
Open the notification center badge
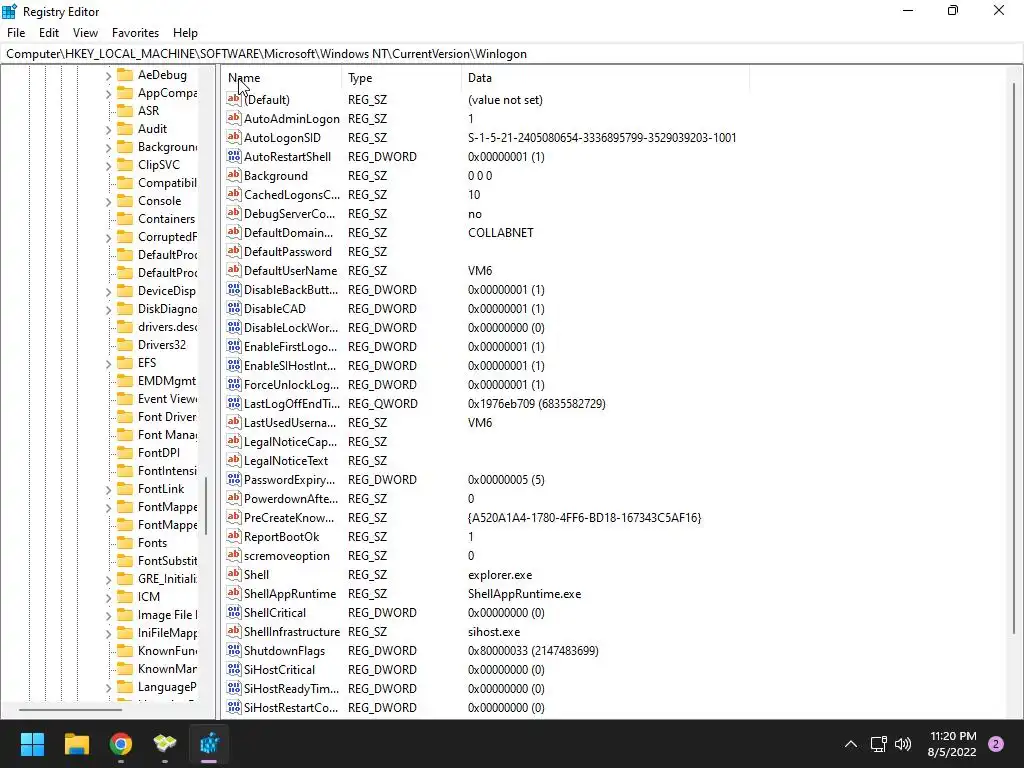pos(995,744)
